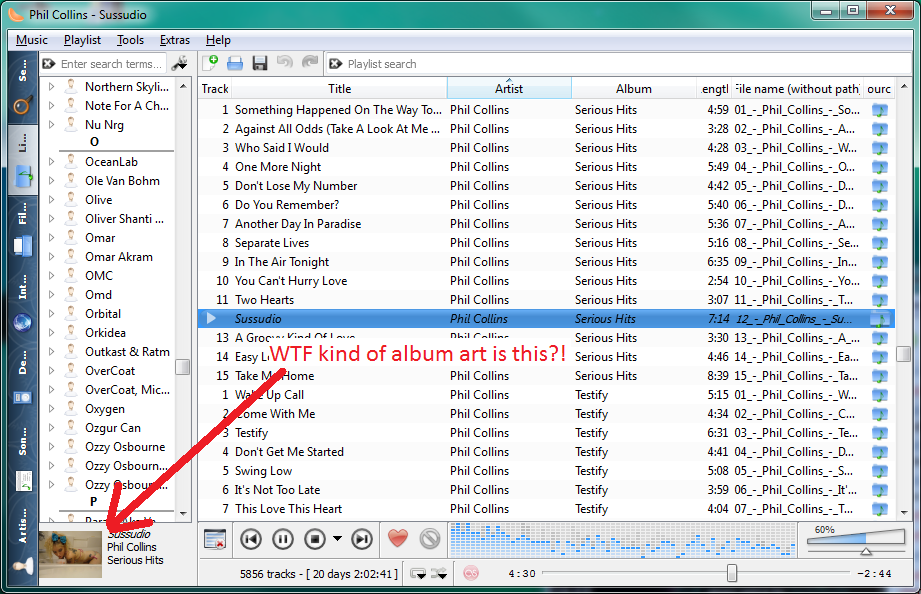The height and width of the screenshot is (594, 921).
Task: Open the repeat mode dropdown
Action: pos(418,573)
